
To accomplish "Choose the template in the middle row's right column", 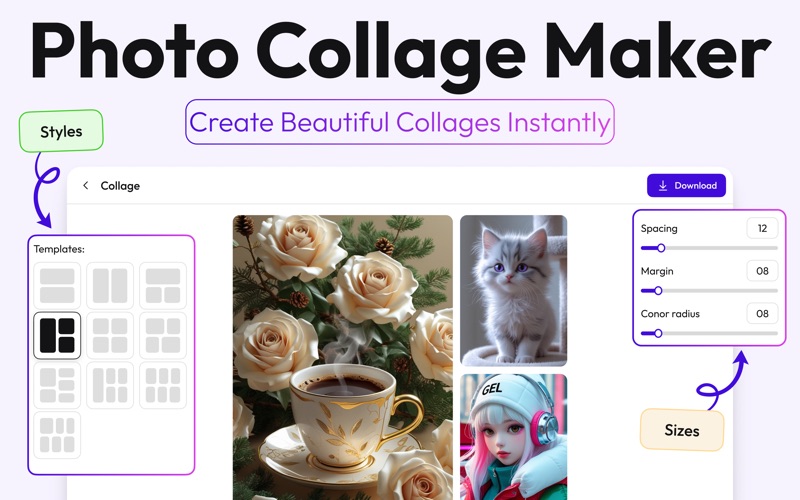I will [x=163, y=335].
